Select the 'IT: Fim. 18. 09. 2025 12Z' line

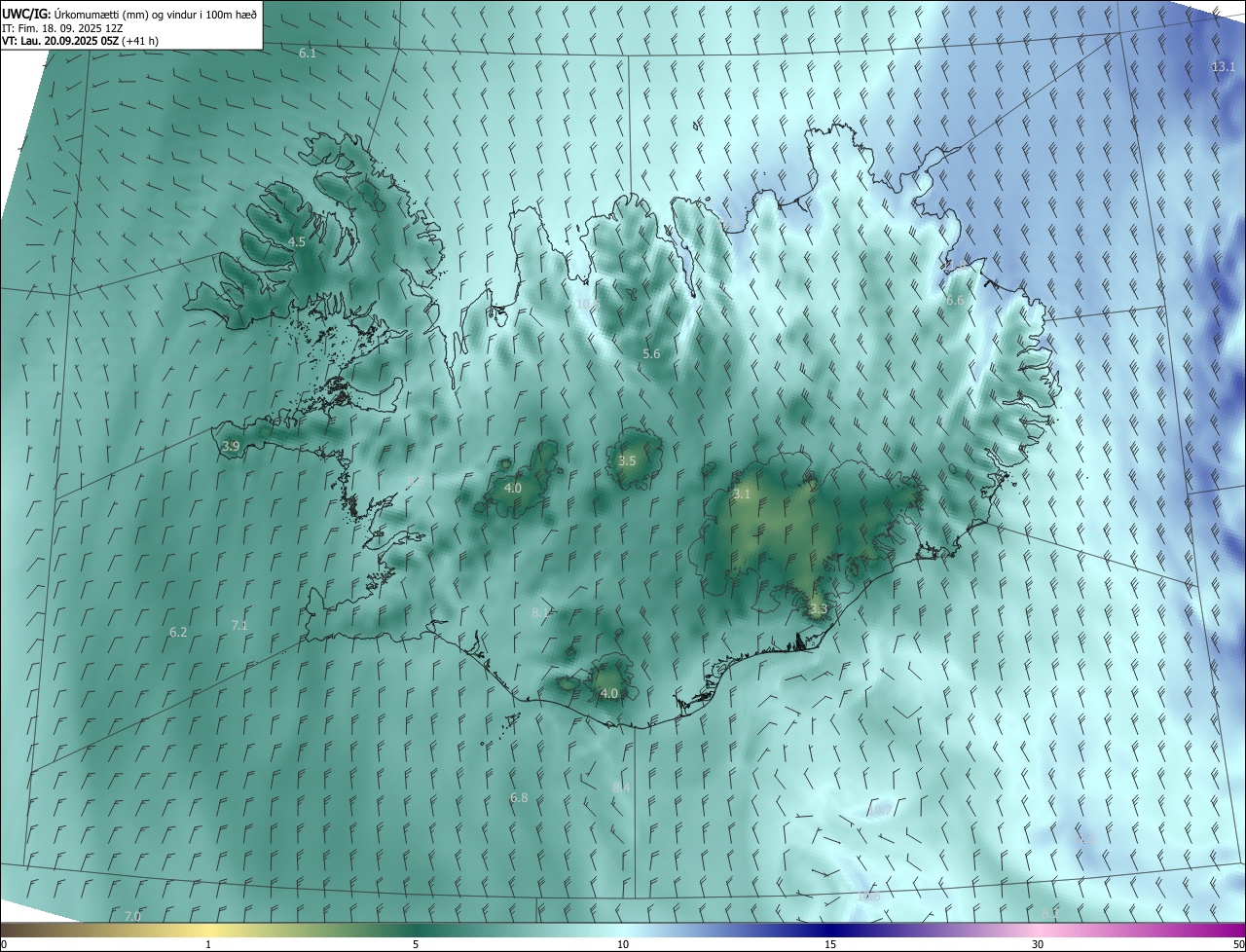tap(61, 28)
